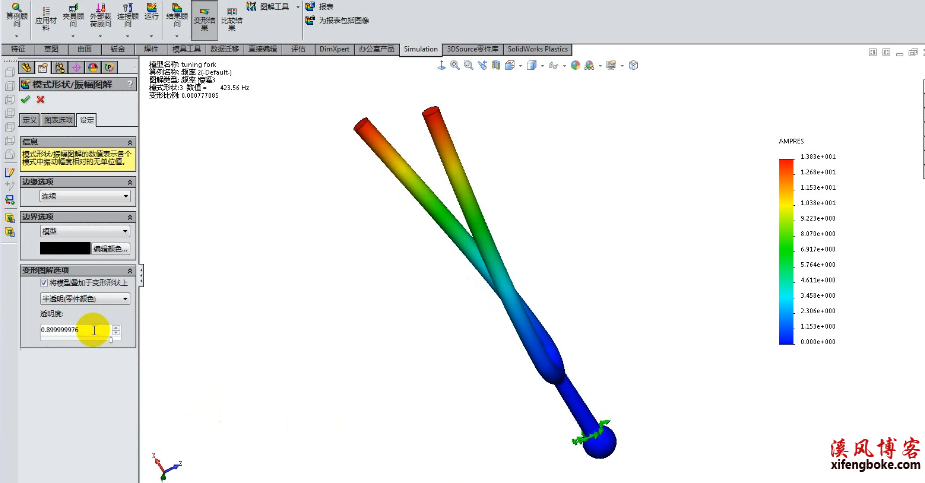Click Section View icon in view toolbar
The image size is (925, 483).
[x=496, y=65]
